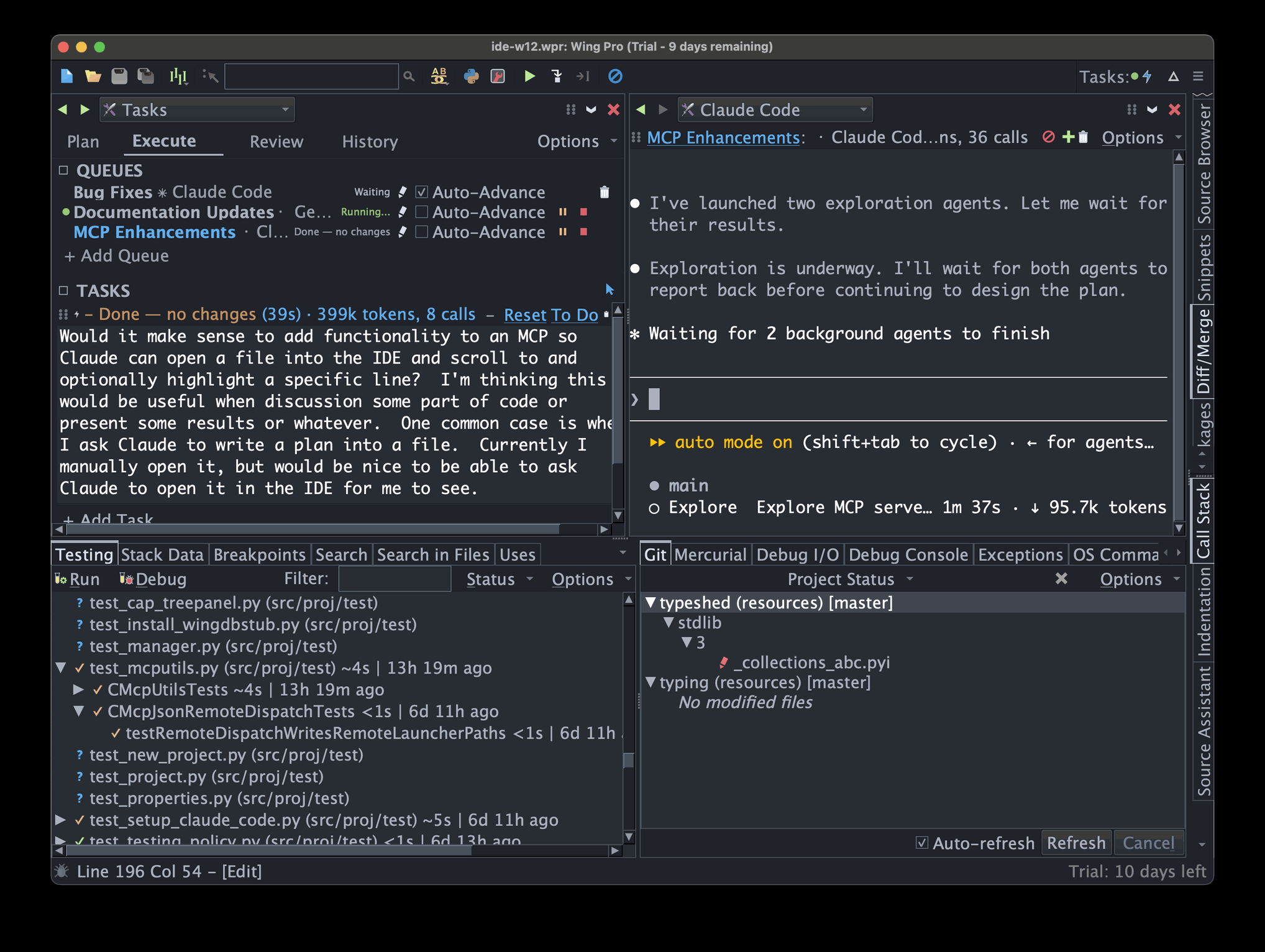Open the hamburger menu at the toolbar's right end
This screenshot has height=952, width=1265.
tap(1198, 76)
